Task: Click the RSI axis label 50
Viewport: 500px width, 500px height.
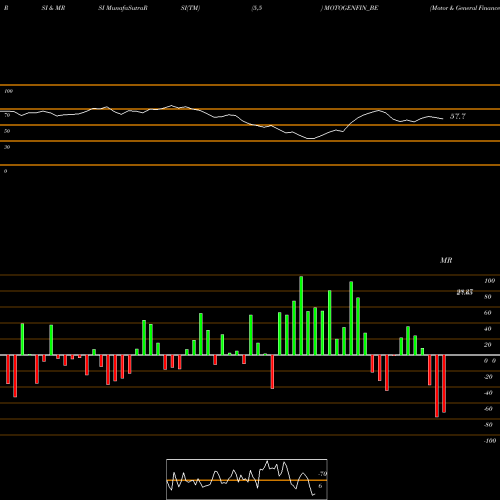Action: [x=7, y=131]
